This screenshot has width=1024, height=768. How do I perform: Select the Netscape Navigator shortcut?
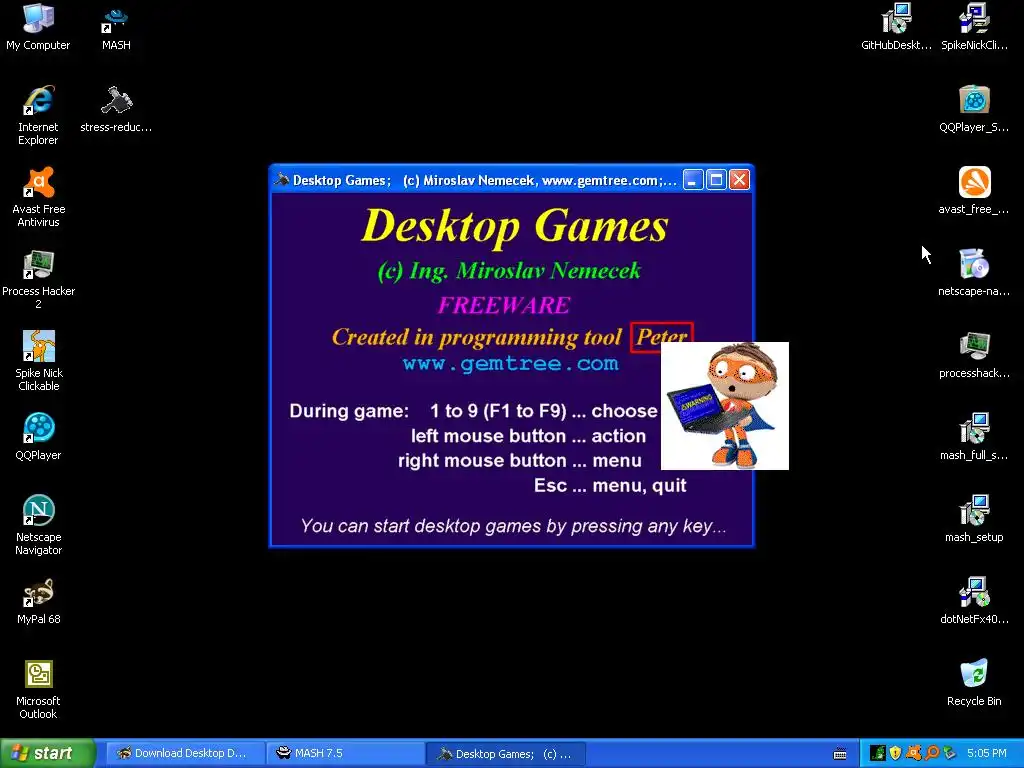coord(39,525)
